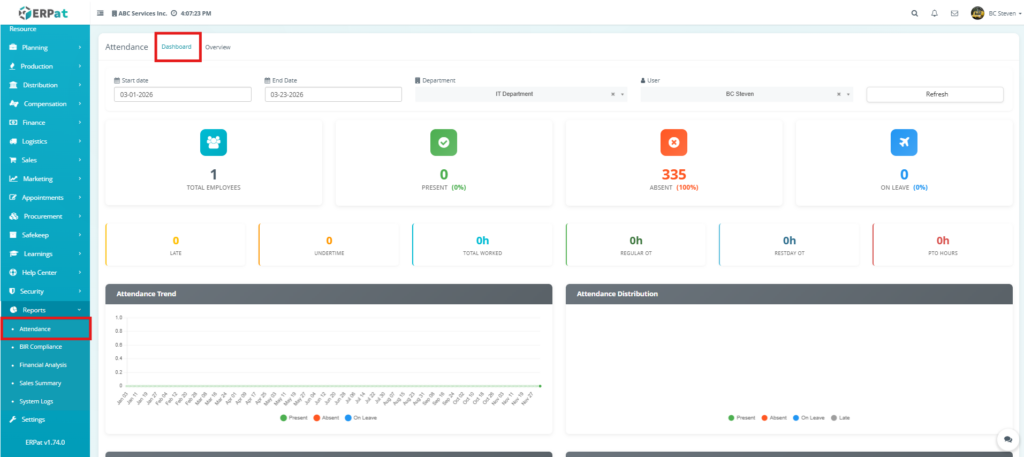Open the messages envelope icon

(x=954, y=13)
